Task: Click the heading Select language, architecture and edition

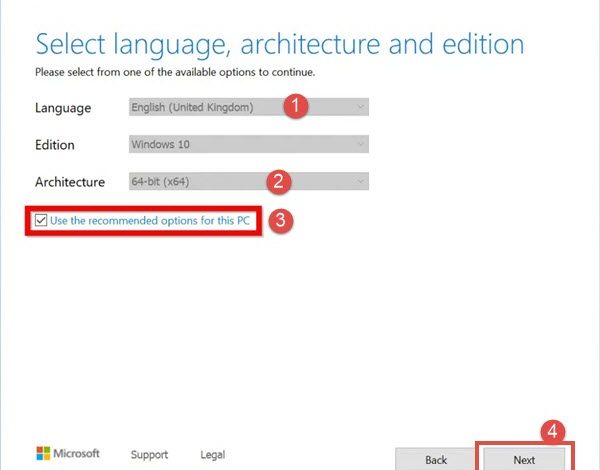Action: (280, 45)
